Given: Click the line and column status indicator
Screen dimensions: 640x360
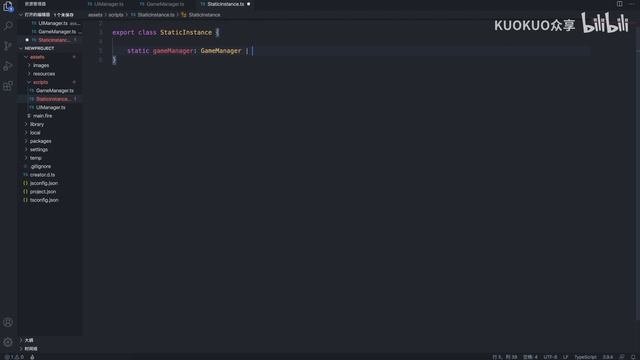Looking at the screenshot, I should (504, 357).
